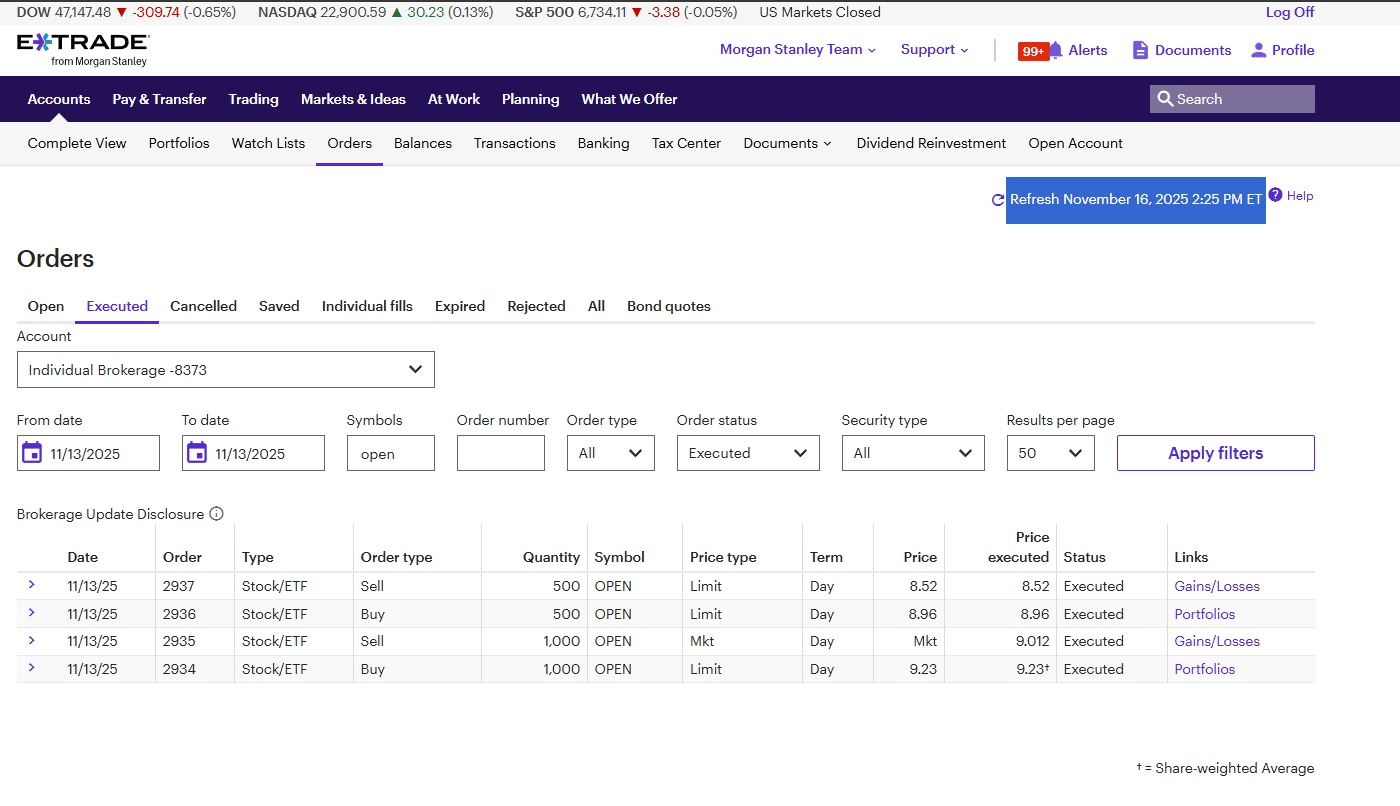1400x806 pixels.
Task: Click the refresh arrow icon
Action: pyautogui.click(x=997, y=200)
